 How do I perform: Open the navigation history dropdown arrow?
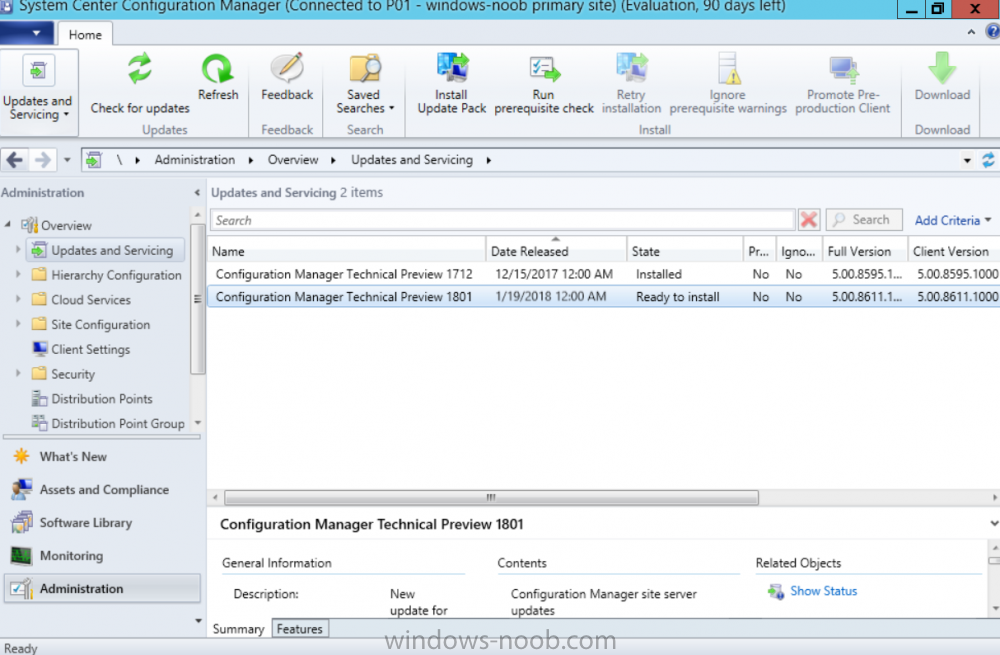67,160
